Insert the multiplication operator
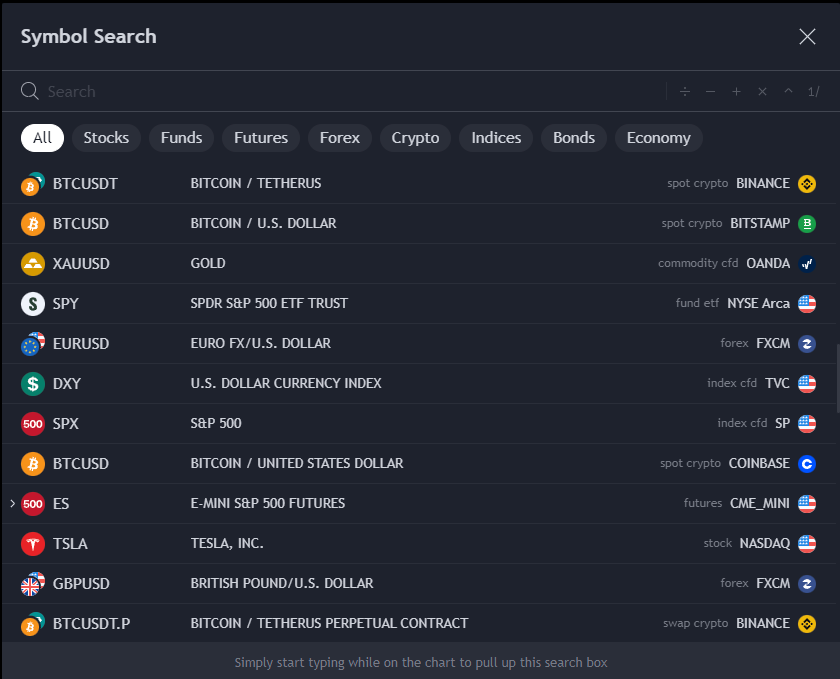This screenshot has width=840, height=679. (x=762, y=92)
